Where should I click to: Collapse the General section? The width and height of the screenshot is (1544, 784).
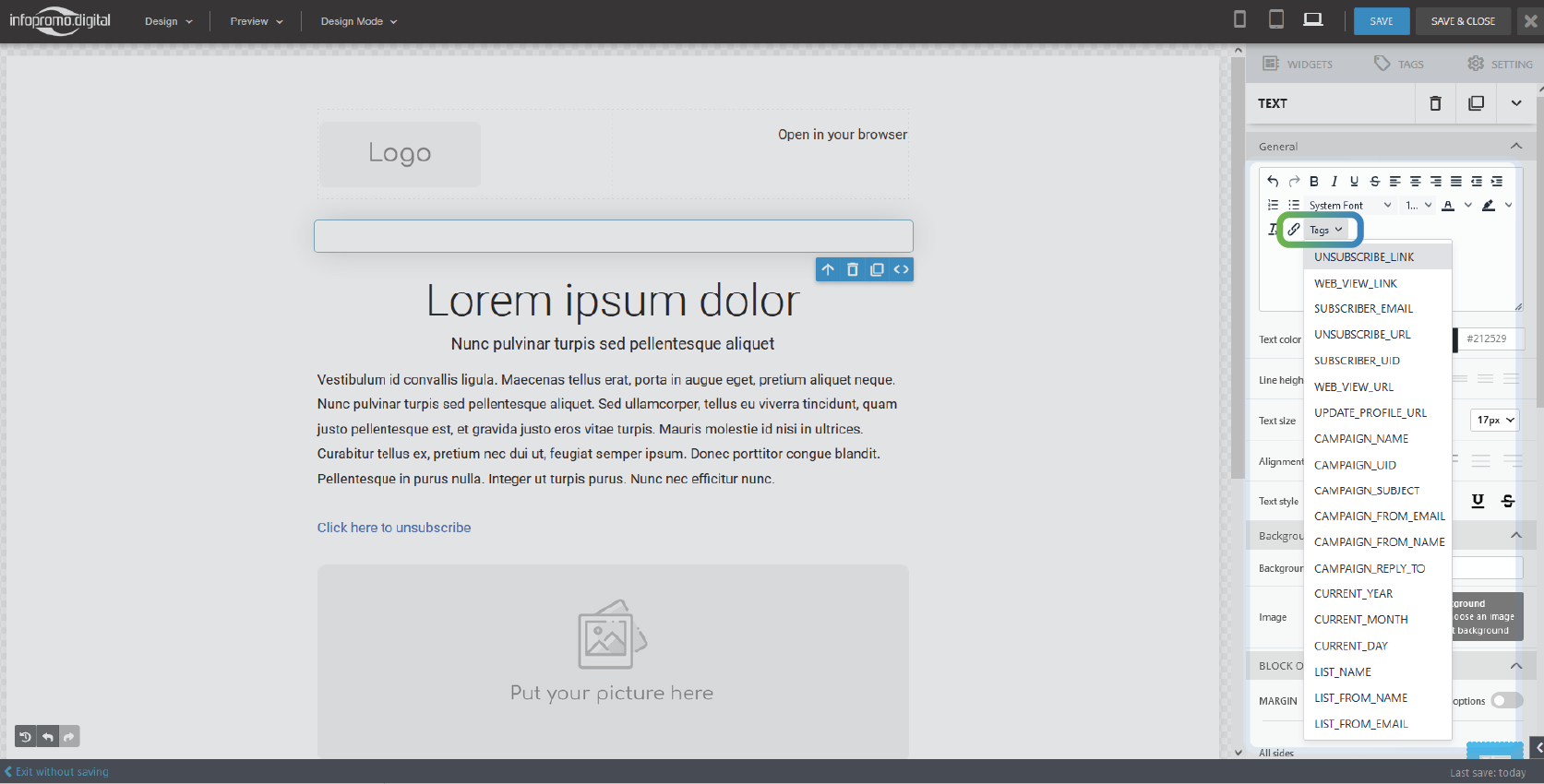[x=1515, y=146]
